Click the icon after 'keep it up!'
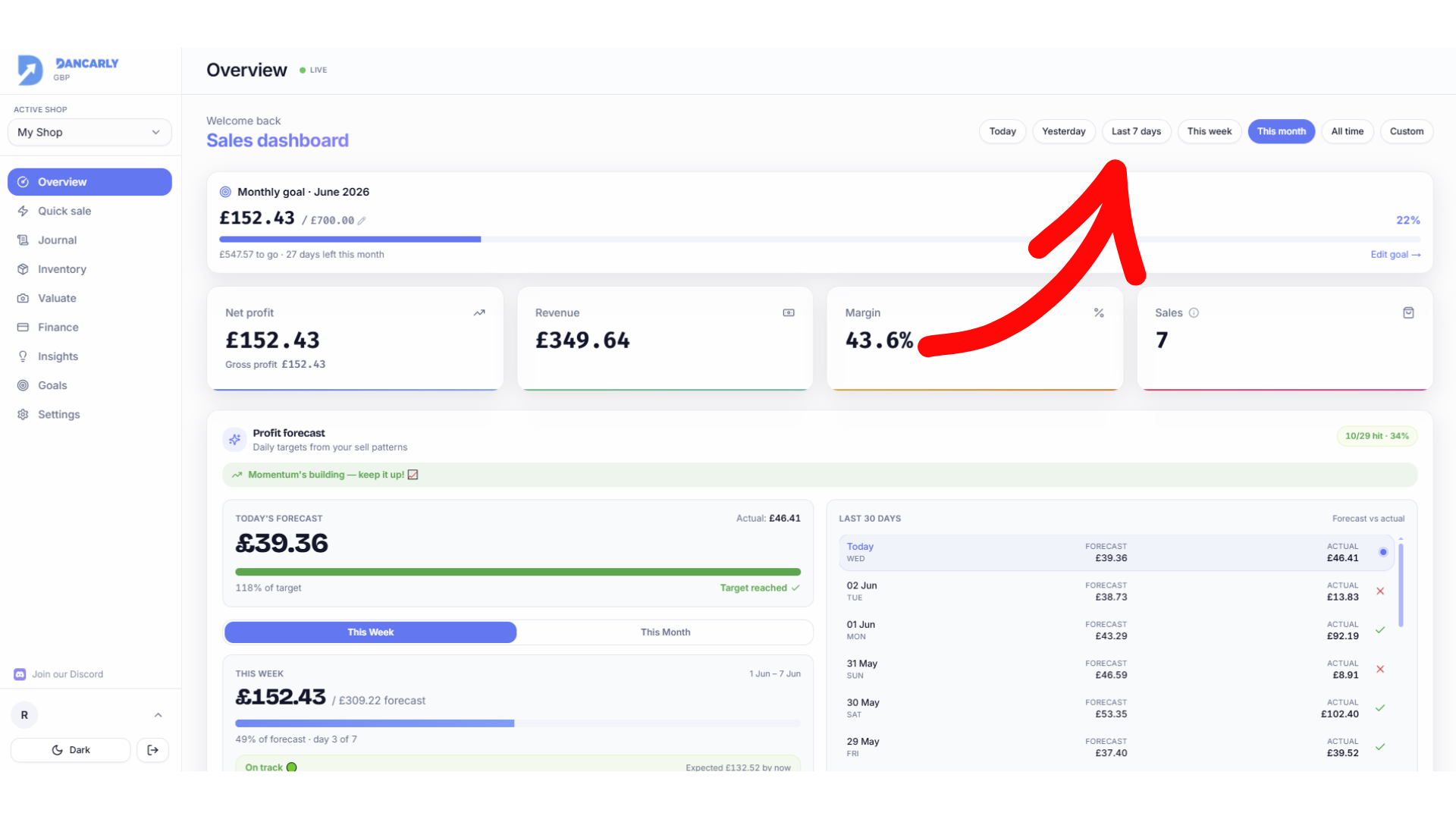This screenshot has height=819, width=1456. (413, 475)
